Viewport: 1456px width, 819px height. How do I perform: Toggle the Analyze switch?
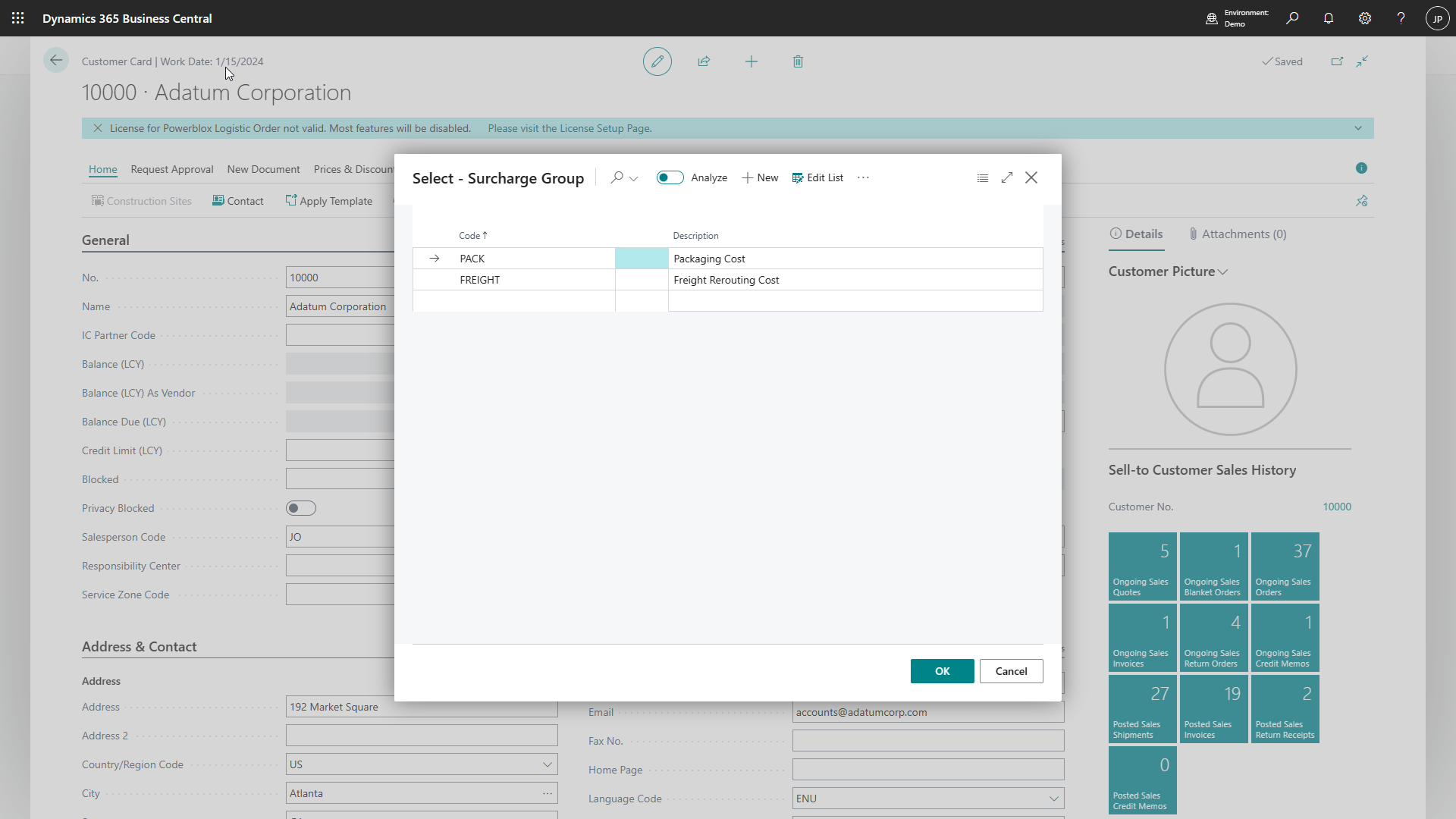click(x=670, y=177)
